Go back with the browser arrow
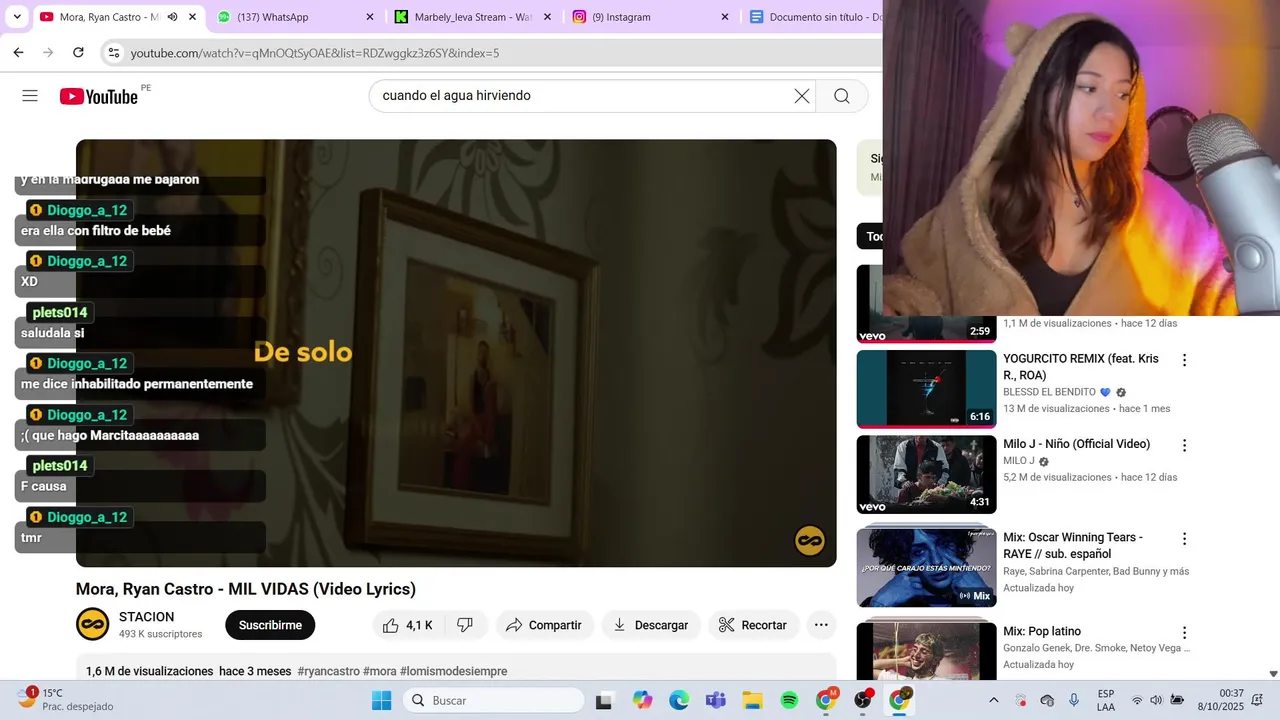The height and width of the screenshot is (720, 1280). tap(18, 52)
